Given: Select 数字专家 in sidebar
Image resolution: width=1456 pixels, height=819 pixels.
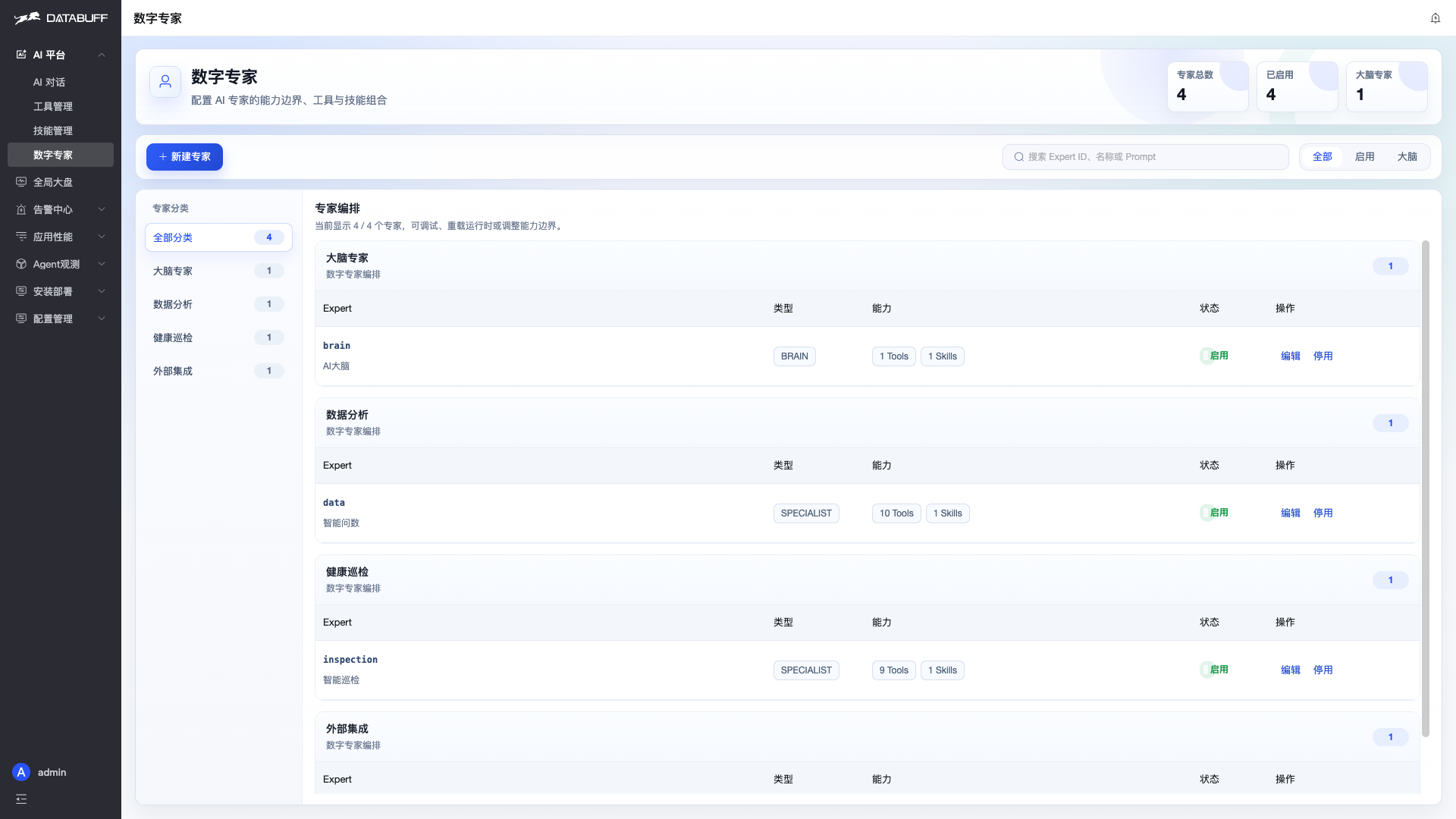Looking at the screenshot, I should coord(61,155).
